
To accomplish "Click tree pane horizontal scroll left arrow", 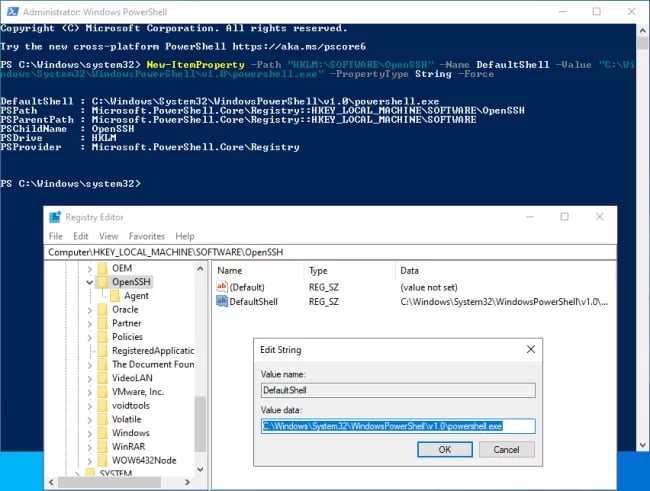I will tap(51, 482).
